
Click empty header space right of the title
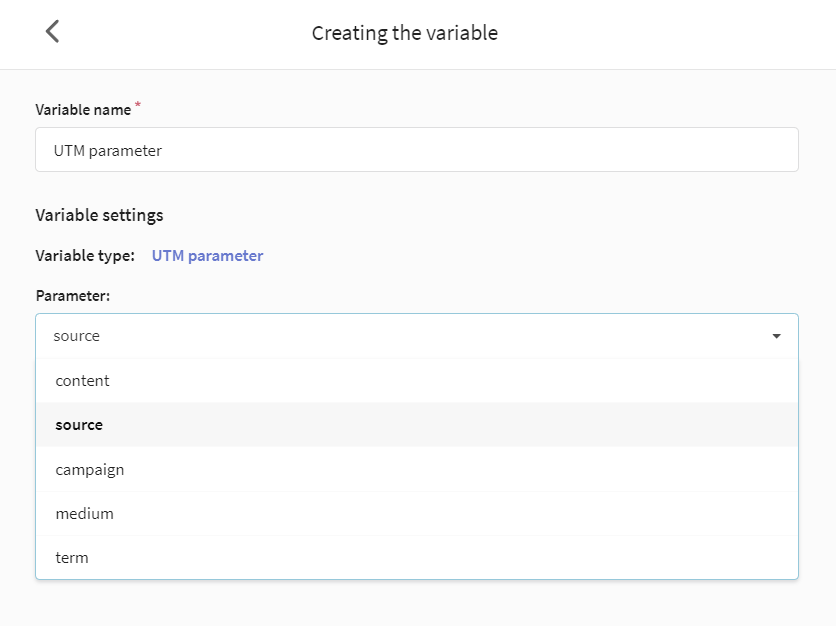(x=666, y=33)
